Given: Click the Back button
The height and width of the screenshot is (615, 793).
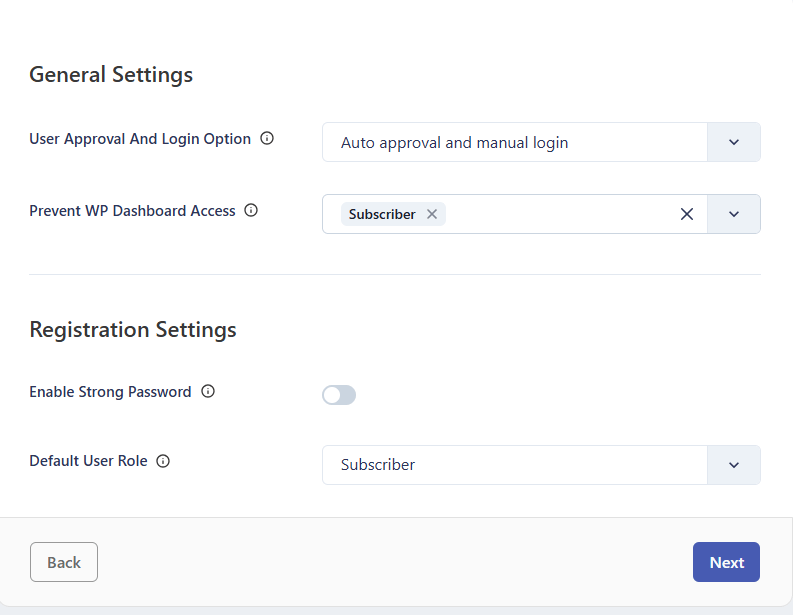Looking at the screenshot, I should click(64, 562).
